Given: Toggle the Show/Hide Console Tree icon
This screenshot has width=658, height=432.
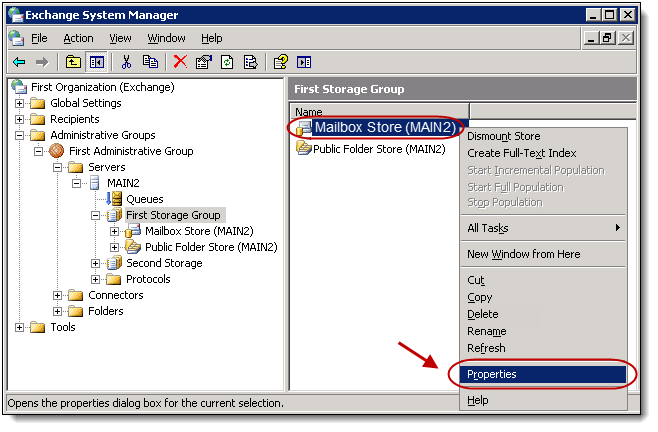Looking at the screenshot, I should click(97, 63).
